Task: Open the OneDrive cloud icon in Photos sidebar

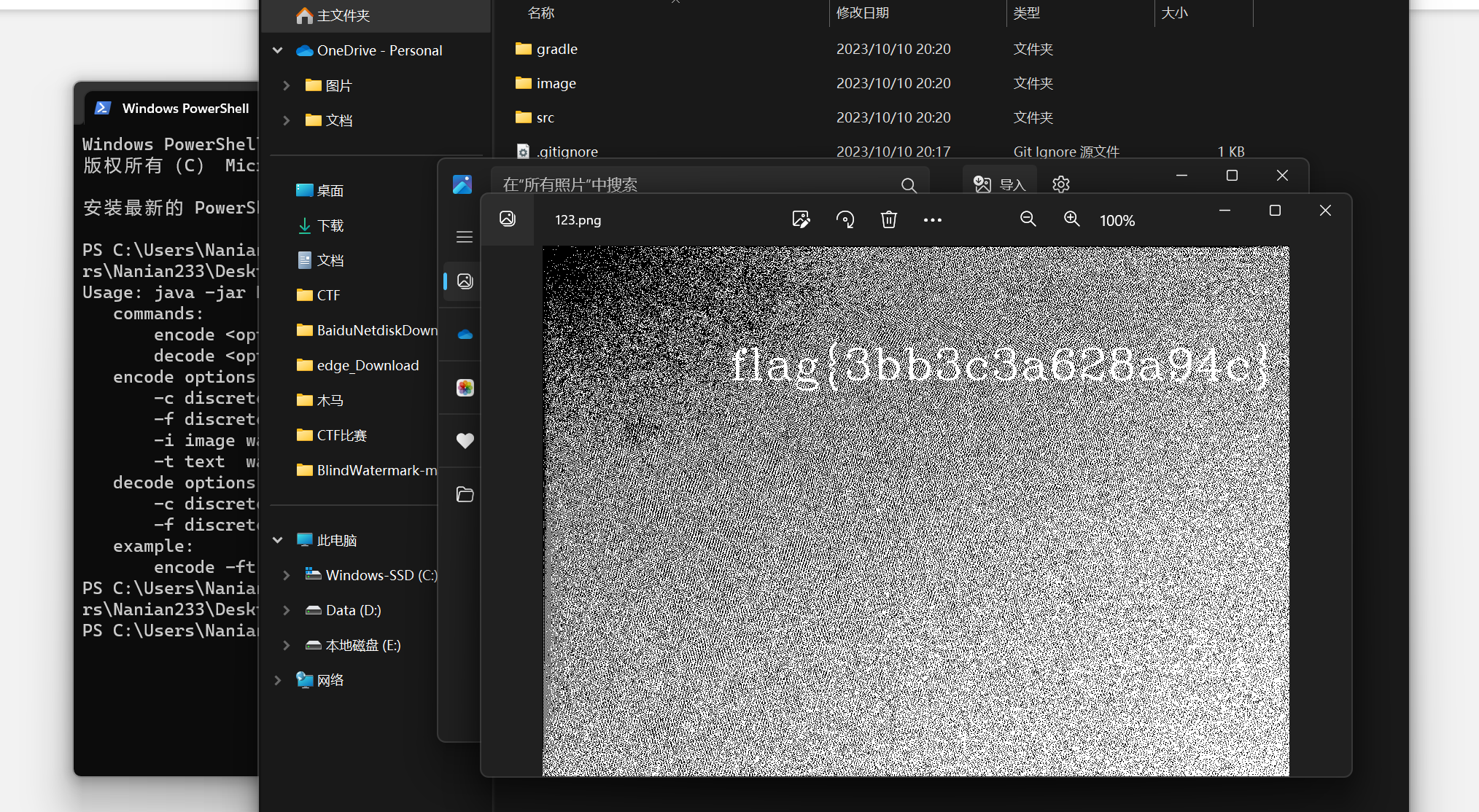Action: click(x=465, y=335)
